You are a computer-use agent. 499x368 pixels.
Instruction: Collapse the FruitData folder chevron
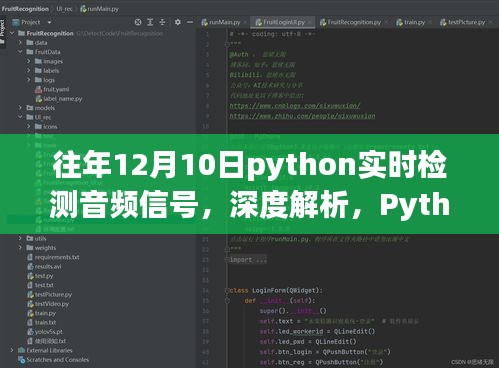20,52
